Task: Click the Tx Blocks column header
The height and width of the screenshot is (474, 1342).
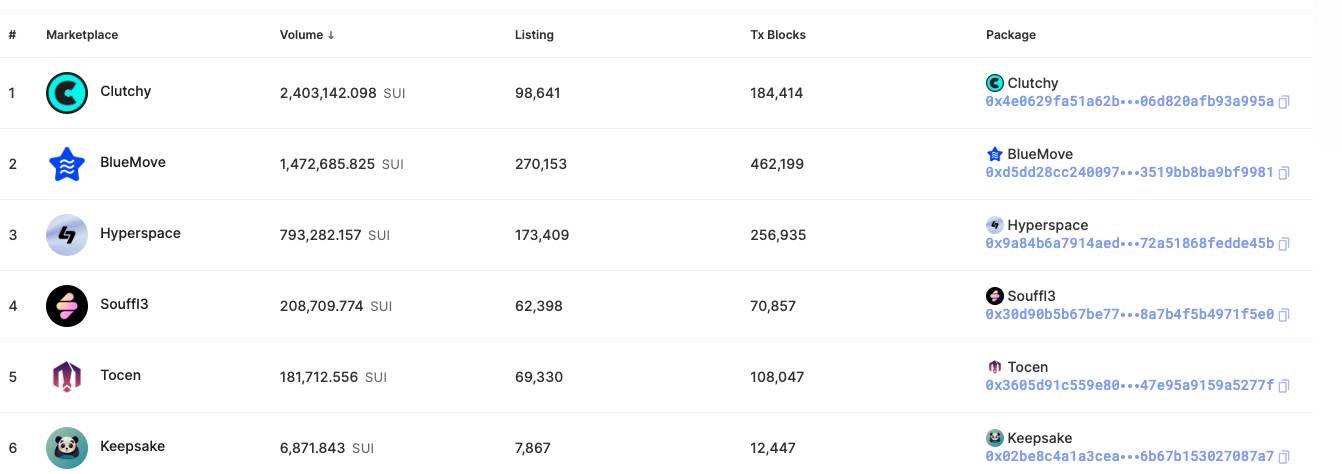Action: [x=778, y=35]
